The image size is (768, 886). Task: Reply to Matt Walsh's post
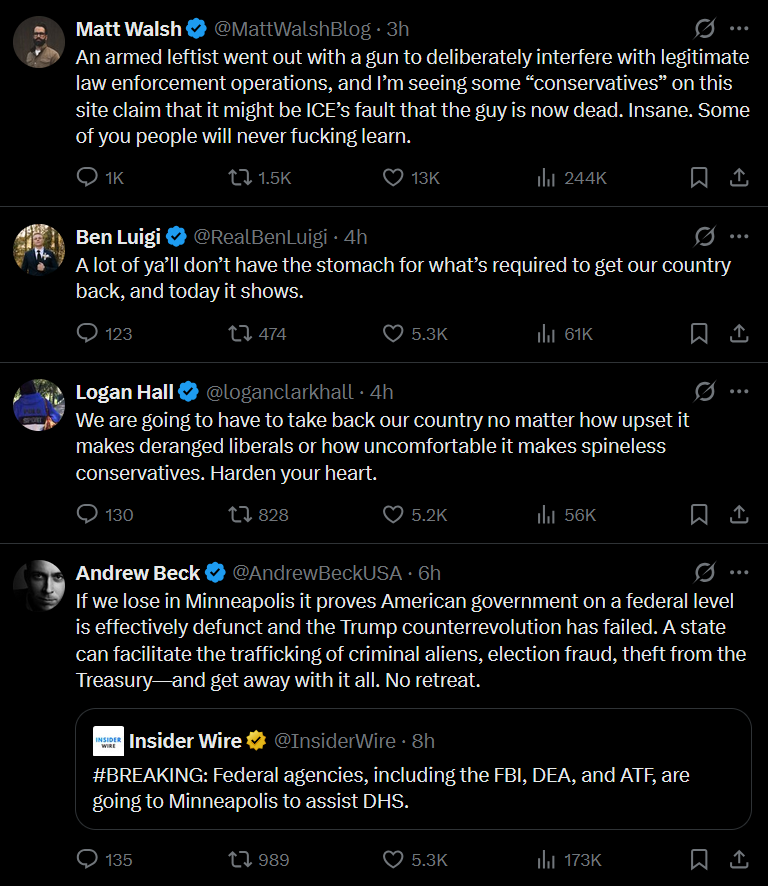point(89,178)
